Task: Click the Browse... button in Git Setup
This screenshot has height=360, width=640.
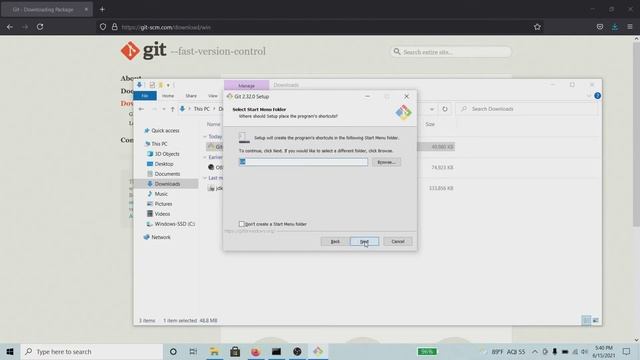Action: pos(386,162)
